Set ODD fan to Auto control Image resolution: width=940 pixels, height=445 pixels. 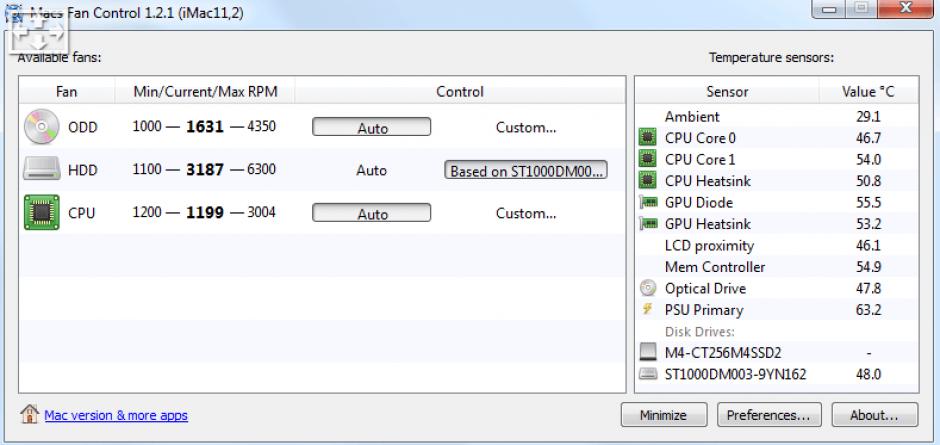tap(372, 128)
